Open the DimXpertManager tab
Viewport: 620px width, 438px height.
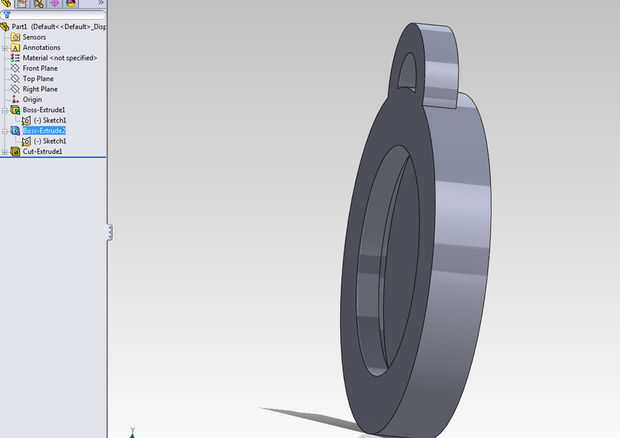coord(55,4)
